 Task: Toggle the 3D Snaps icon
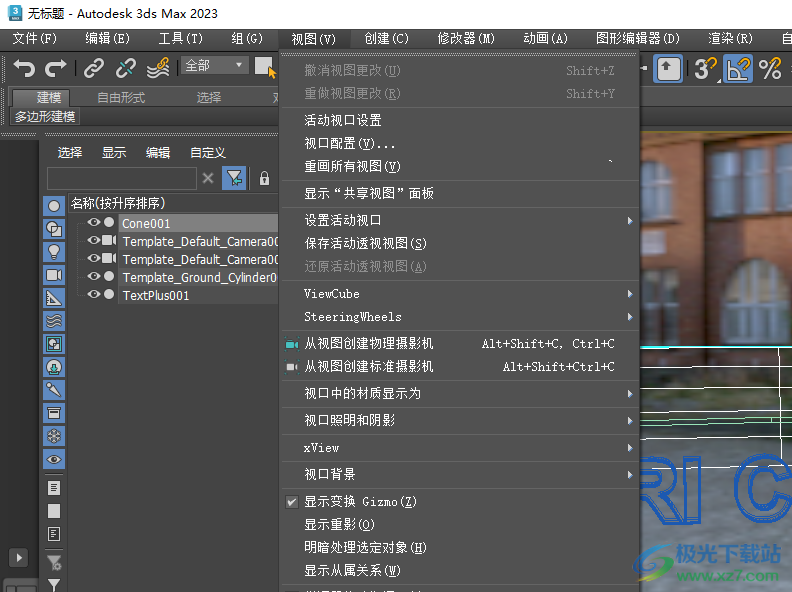(x=705, y=69)
